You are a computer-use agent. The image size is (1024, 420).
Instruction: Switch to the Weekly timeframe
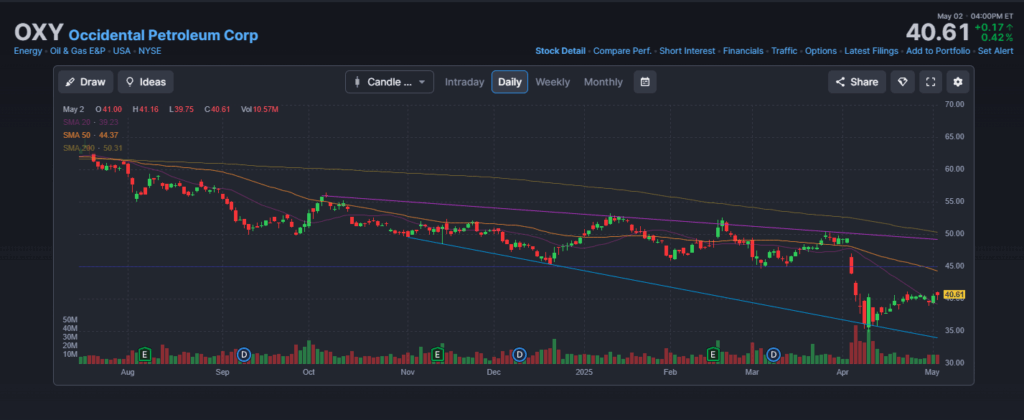(552, 82)
